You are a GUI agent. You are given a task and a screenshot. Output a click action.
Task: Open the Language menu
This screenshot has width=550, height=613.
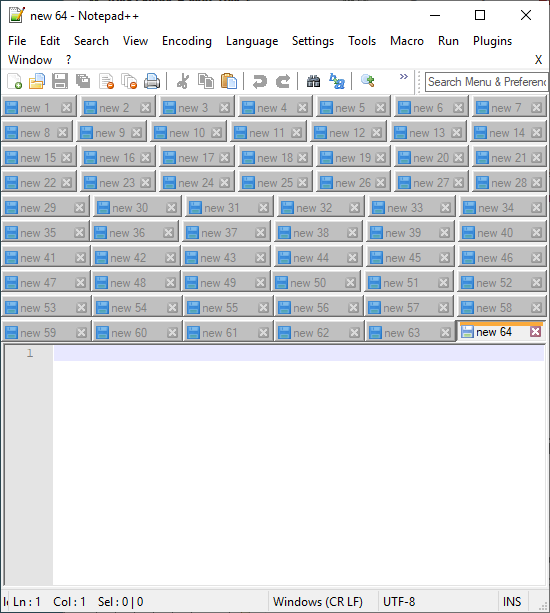tap(252, 41)
